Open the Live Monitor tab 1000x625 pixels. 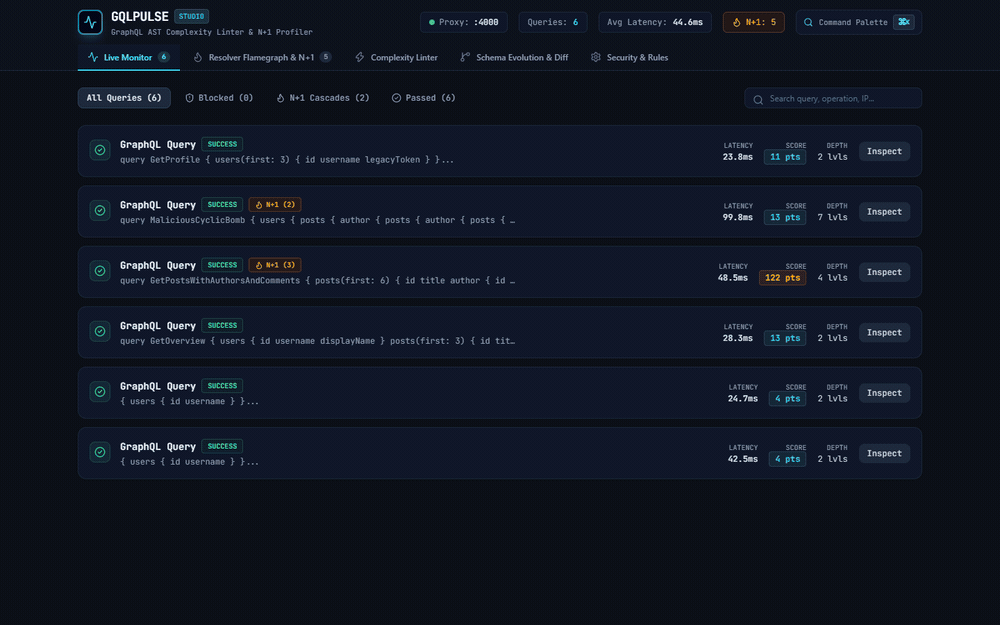coord(128,57)
